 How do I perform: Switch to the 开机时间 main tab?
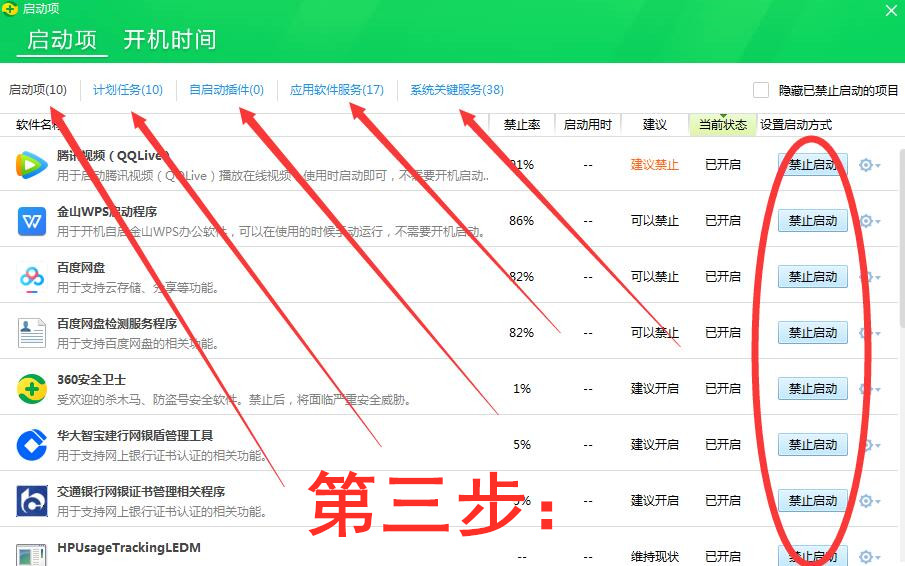170,40
